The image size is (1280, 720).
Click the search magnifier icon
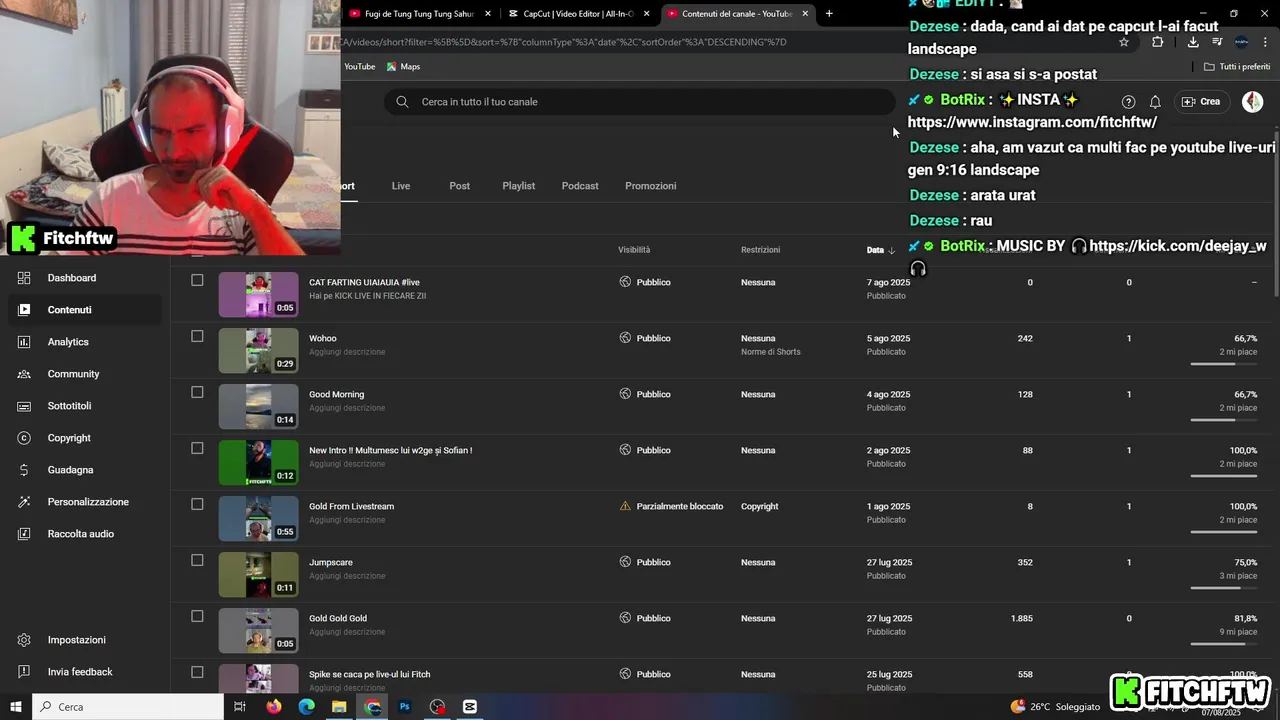click(402, 102)
